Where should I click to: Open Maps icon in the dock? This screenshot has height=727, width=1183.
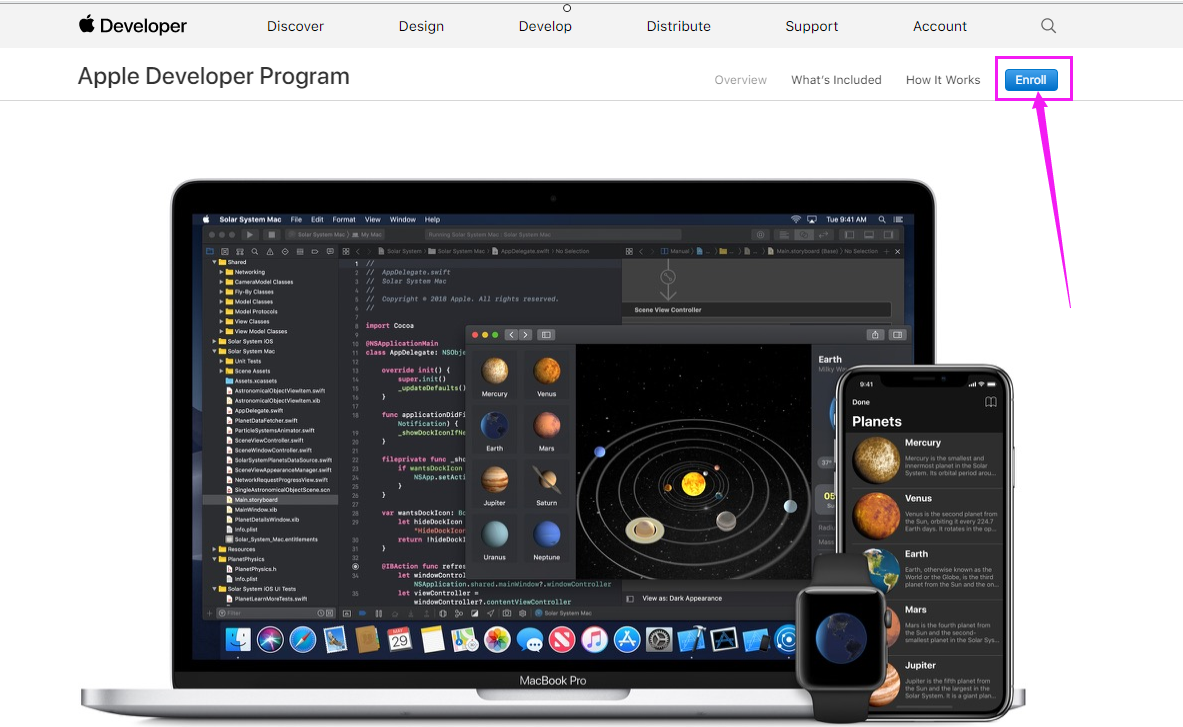tap(465, 640)
